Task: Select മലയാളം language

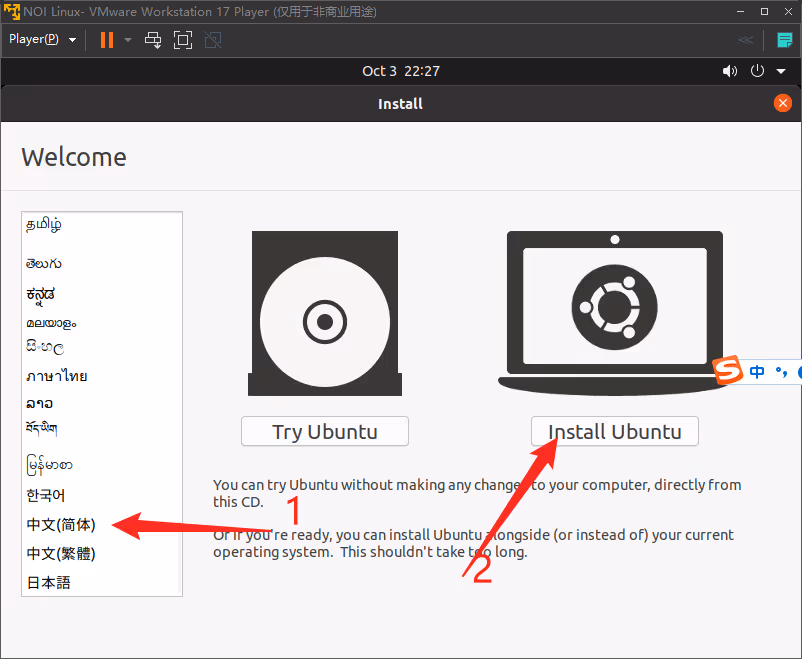Action: pyautogui.click(x=51, y=323)
